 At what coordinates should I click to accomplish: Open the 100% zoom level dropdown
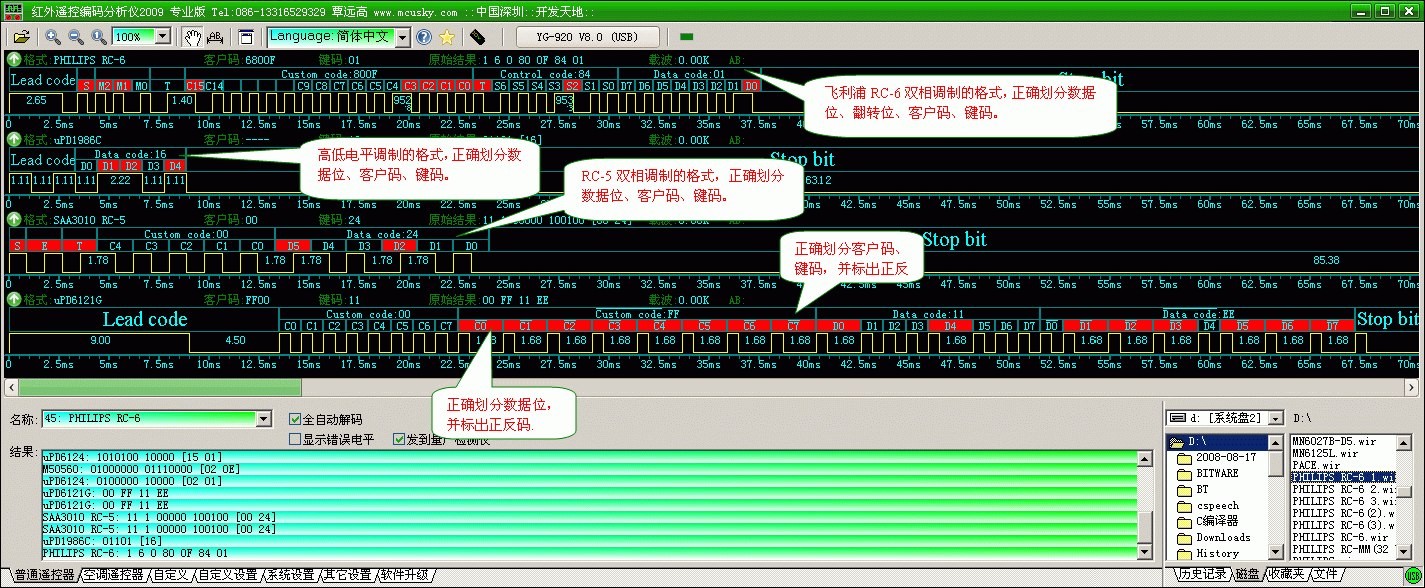[x=163, y=37]
